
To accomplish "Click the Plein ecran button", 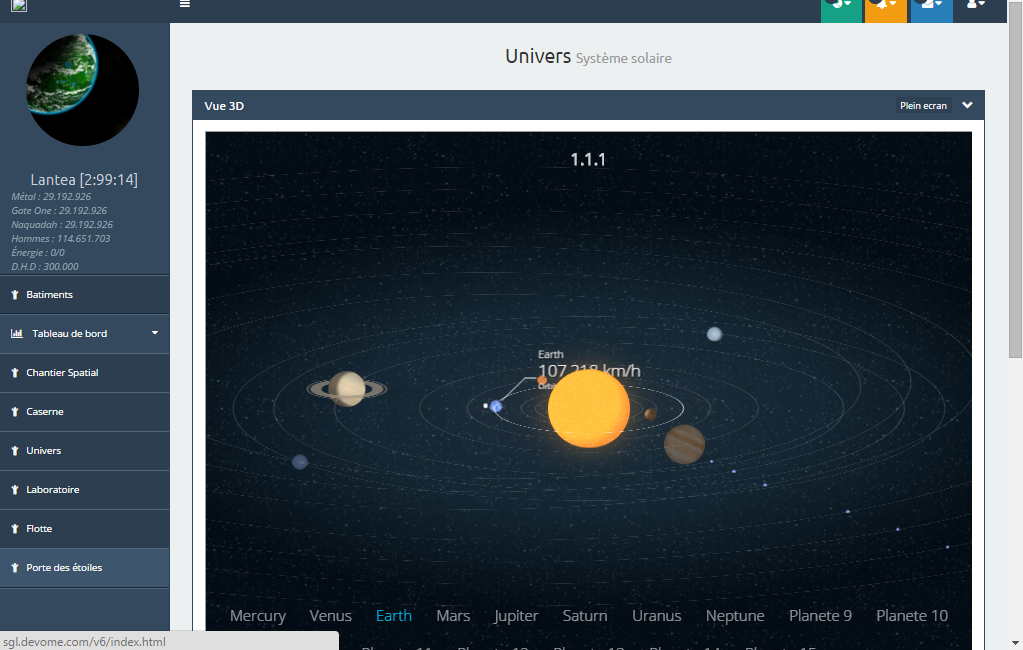I will point(923,106).
